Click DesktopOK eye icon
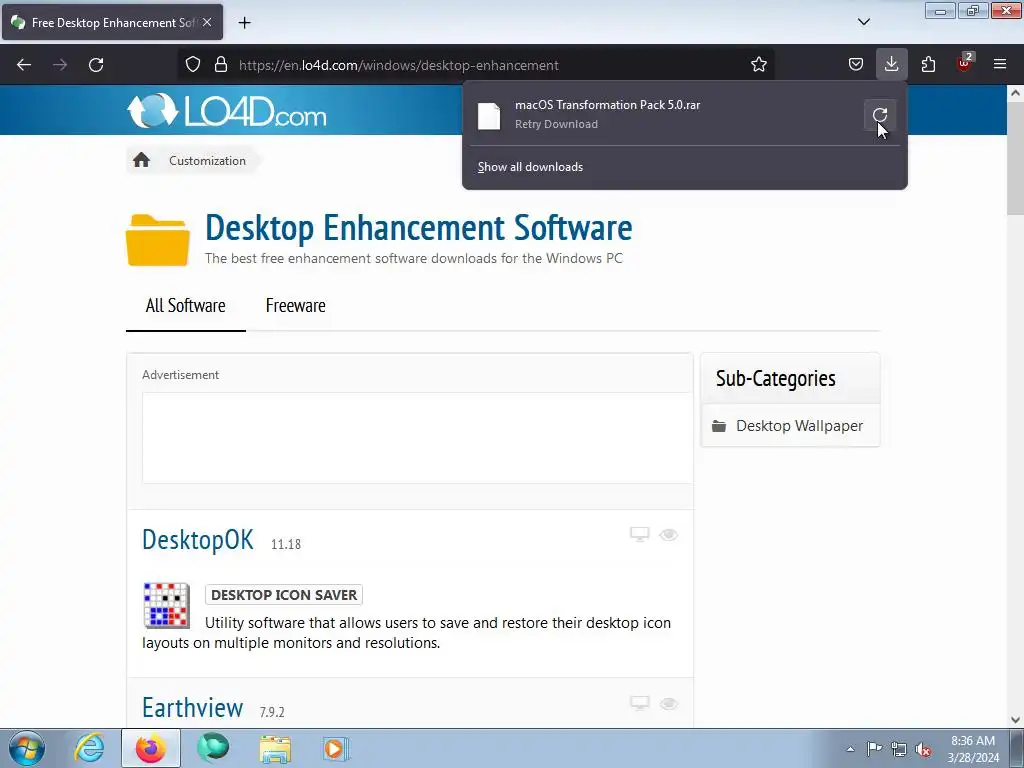 [669, 535]
